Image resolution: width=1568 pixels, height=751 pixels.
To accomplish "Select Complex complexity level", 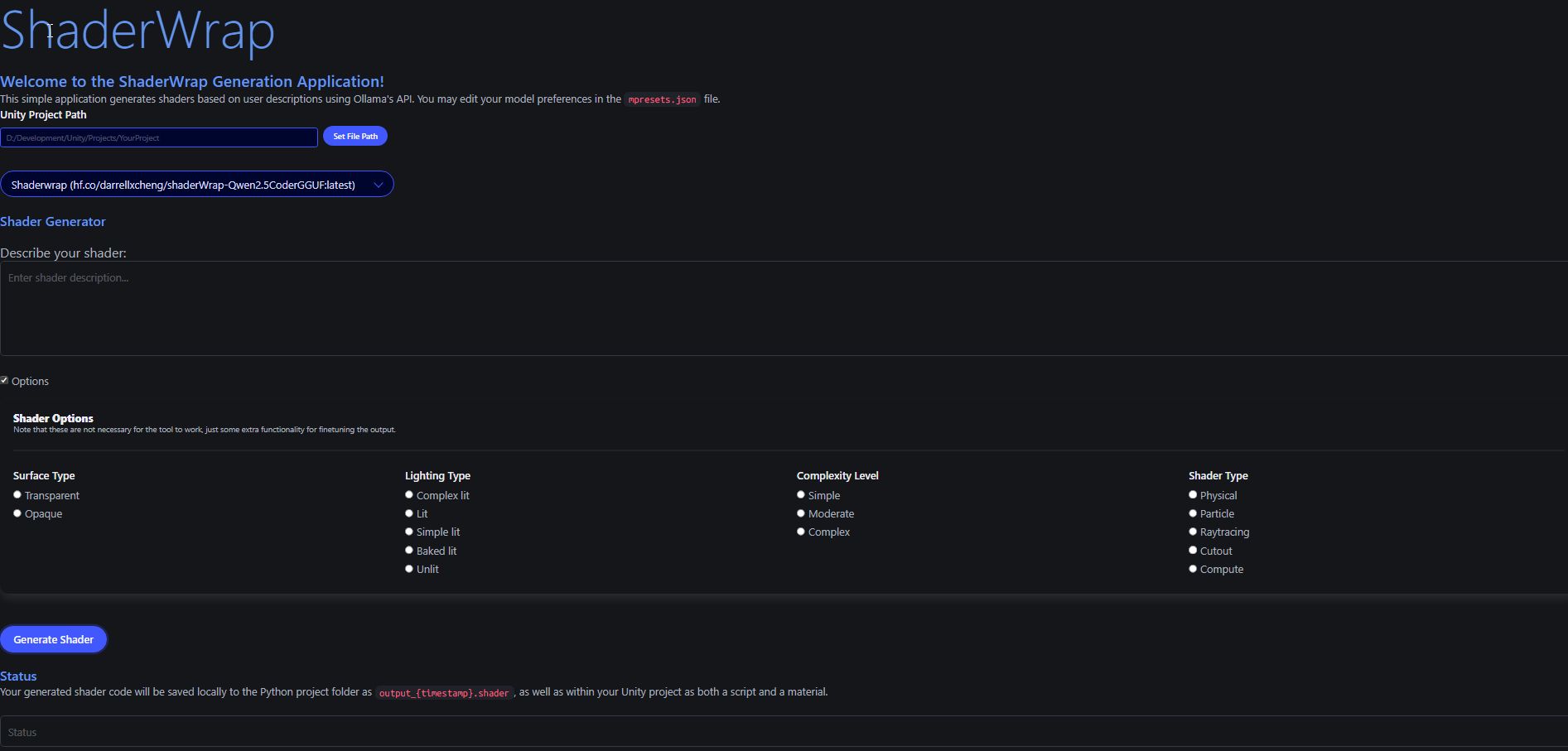I will point(800,531).
